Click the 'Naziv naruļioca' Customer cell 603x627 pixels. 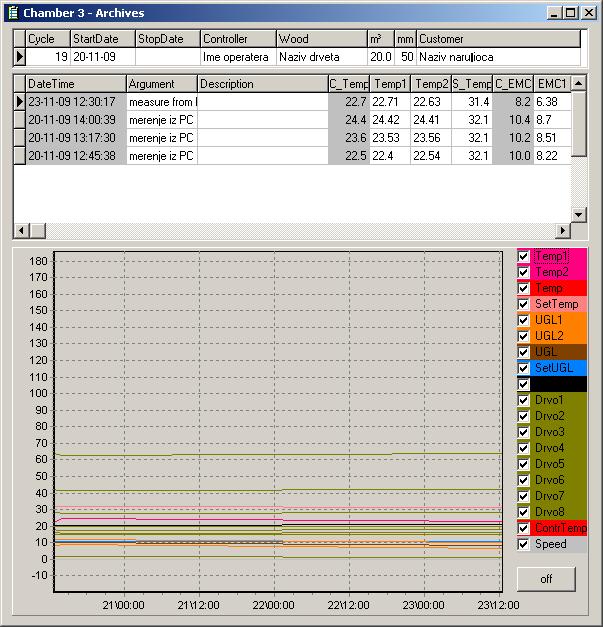tap(499, 57)
